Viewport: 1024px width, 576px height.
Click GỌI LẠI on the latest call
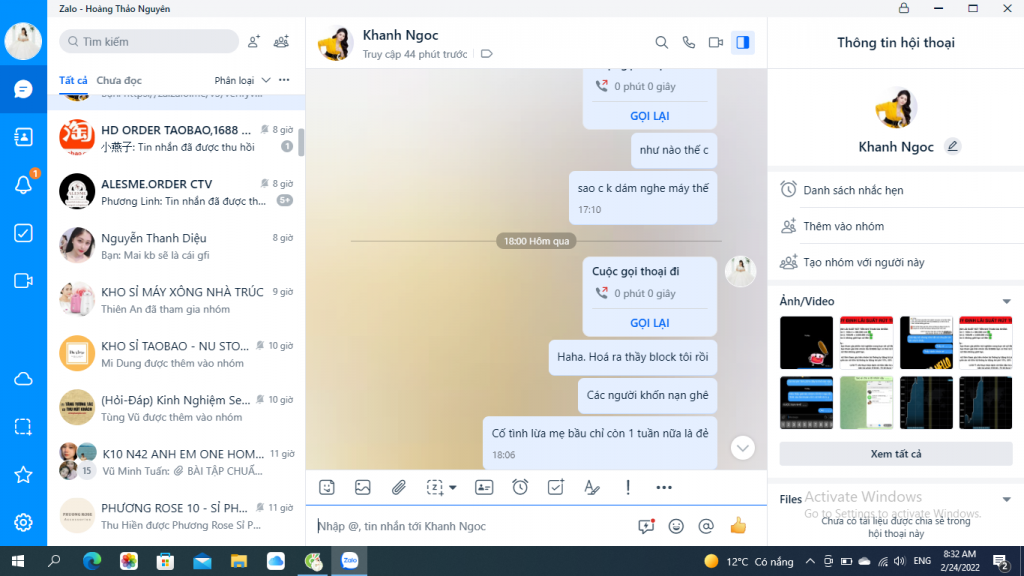[649, 323]
